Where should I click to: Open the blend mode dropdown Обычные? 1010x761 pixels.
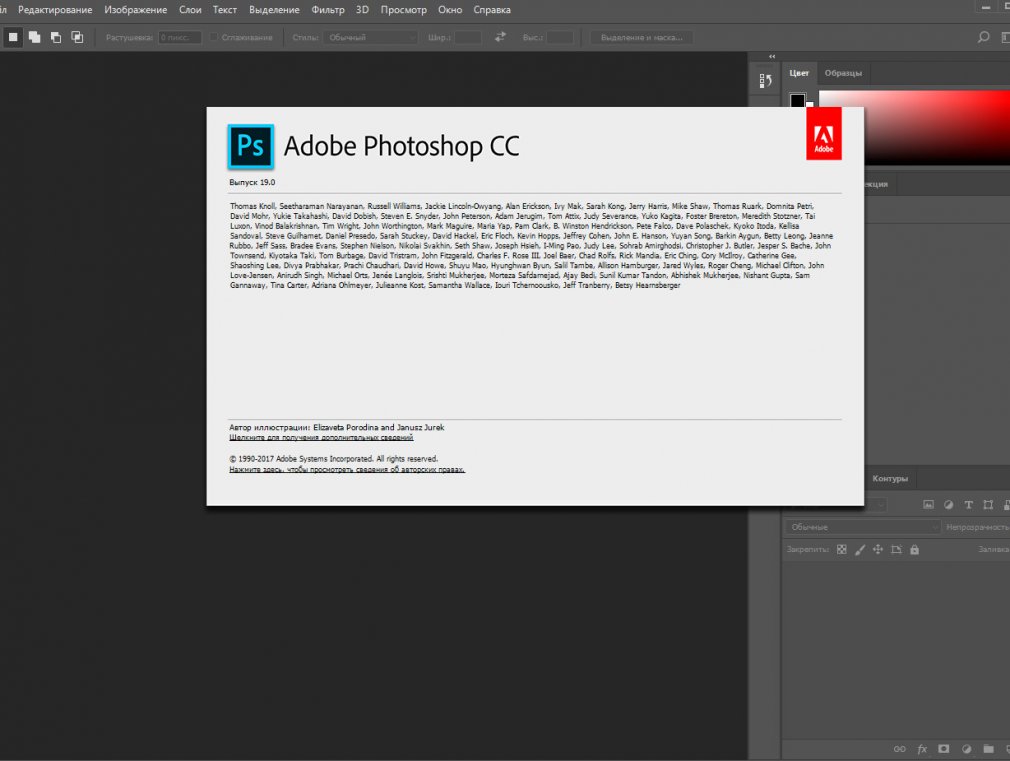[862, 527]
